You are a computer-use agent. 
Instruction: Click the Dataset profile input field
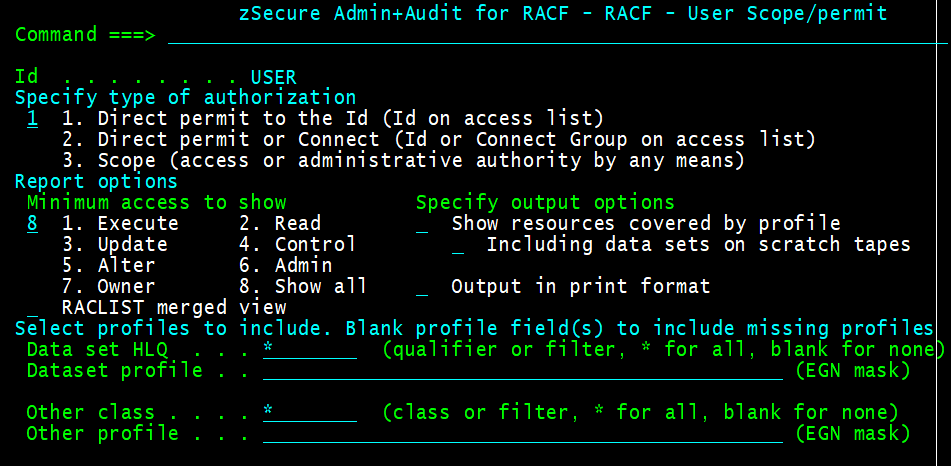coord(523,370)
